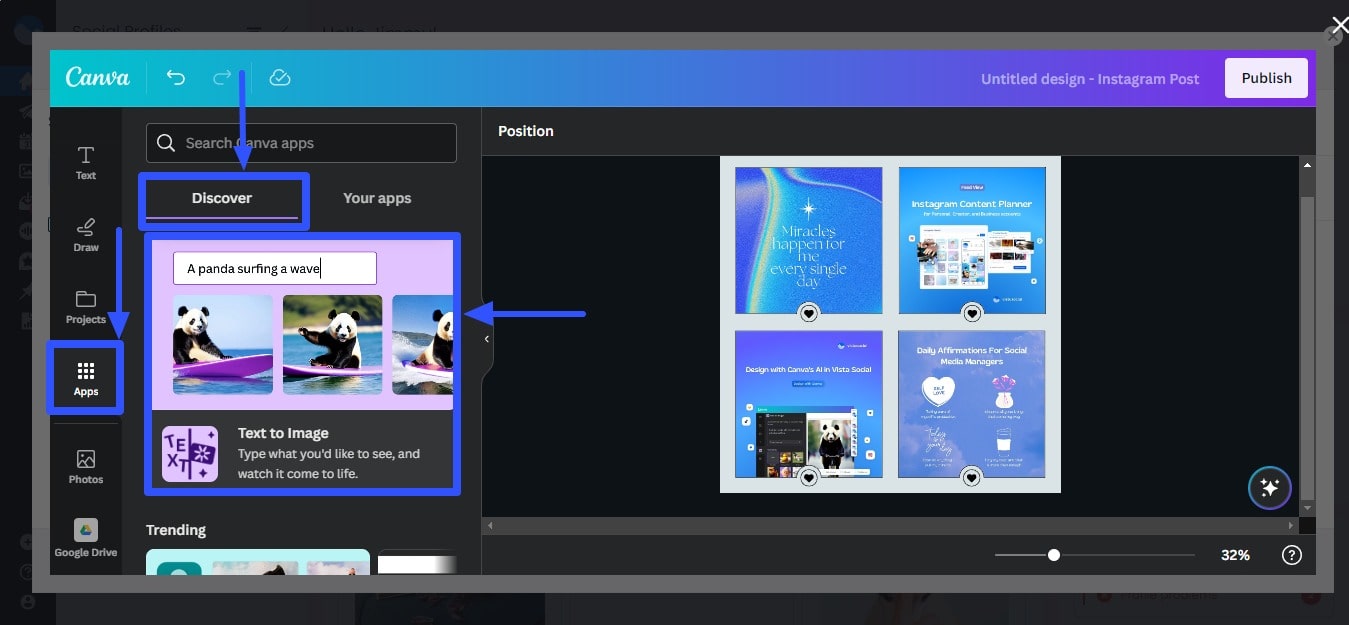
Task: Adjust the zoom level slider
Action: click(x=1053, y=553)
